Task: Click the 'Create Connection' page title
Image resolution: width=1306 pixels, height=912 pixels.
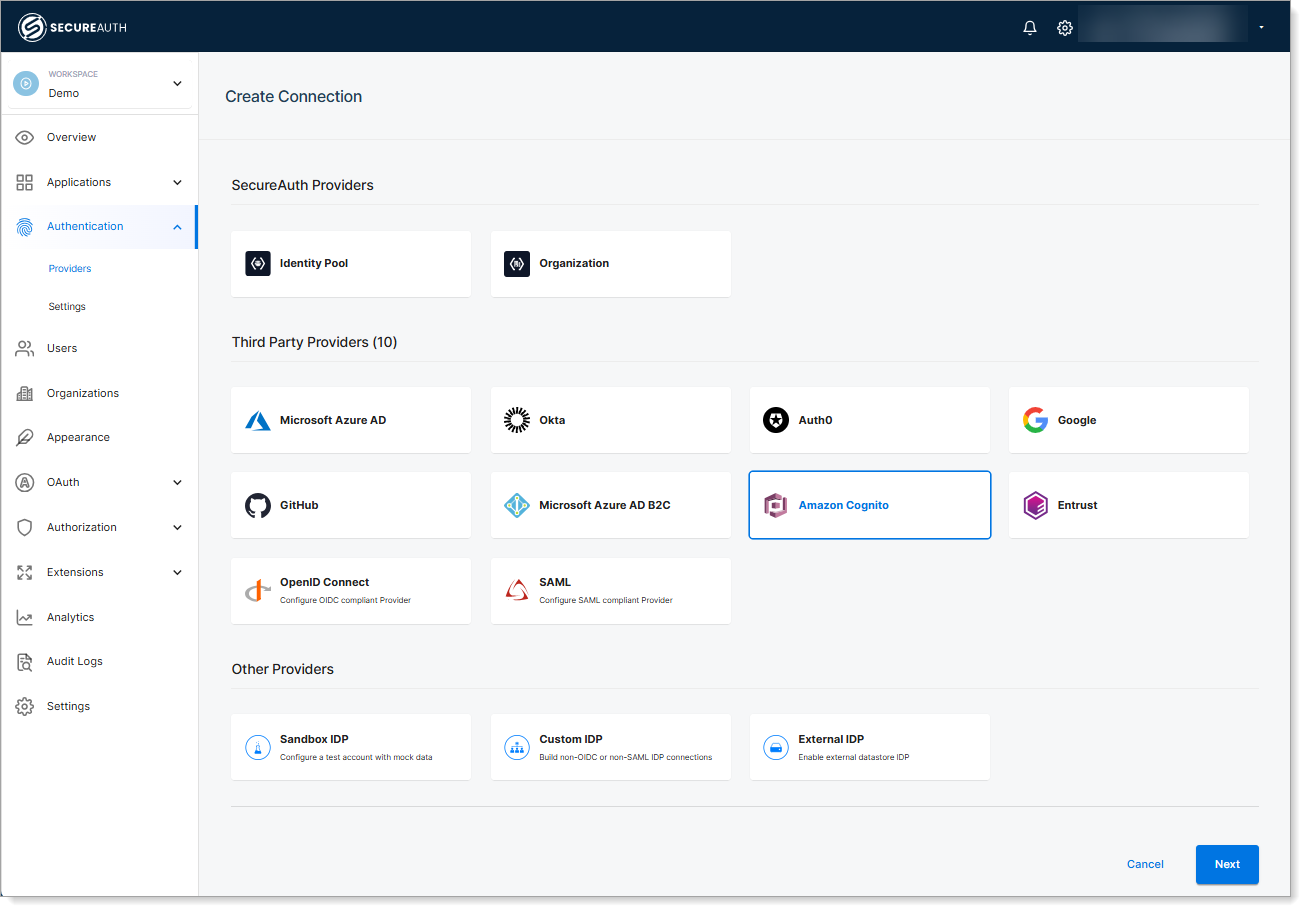Action: point(293,97)
